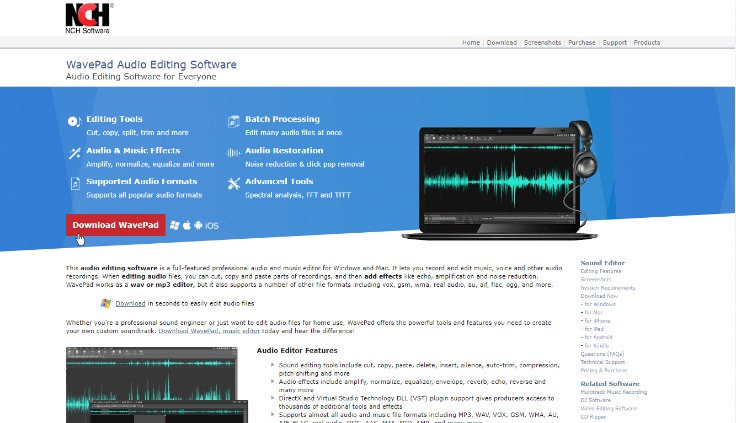Image resolution: width=736 pixels, height=423 pixels.
Task: Open the DJ Software related link
Action: tap(596, 400)
